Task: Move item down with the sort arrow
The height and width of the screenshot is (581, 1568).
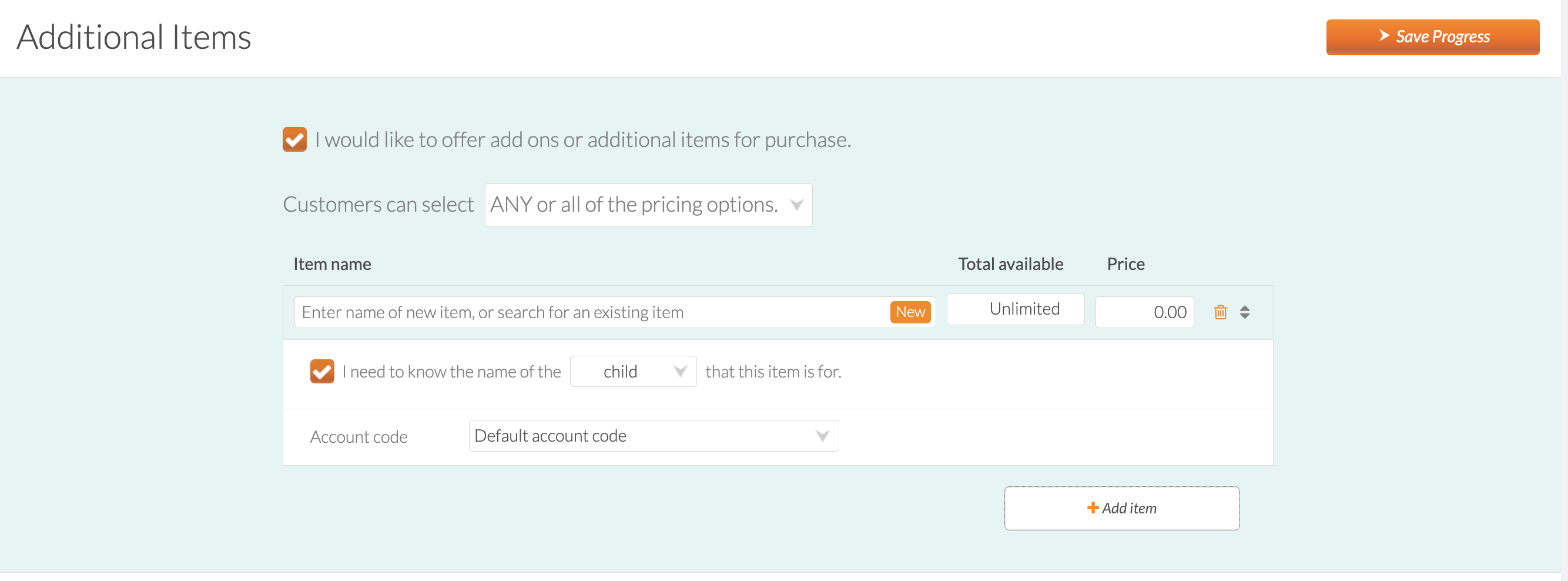Action: pyautogui.click(x=1244, y=317)
